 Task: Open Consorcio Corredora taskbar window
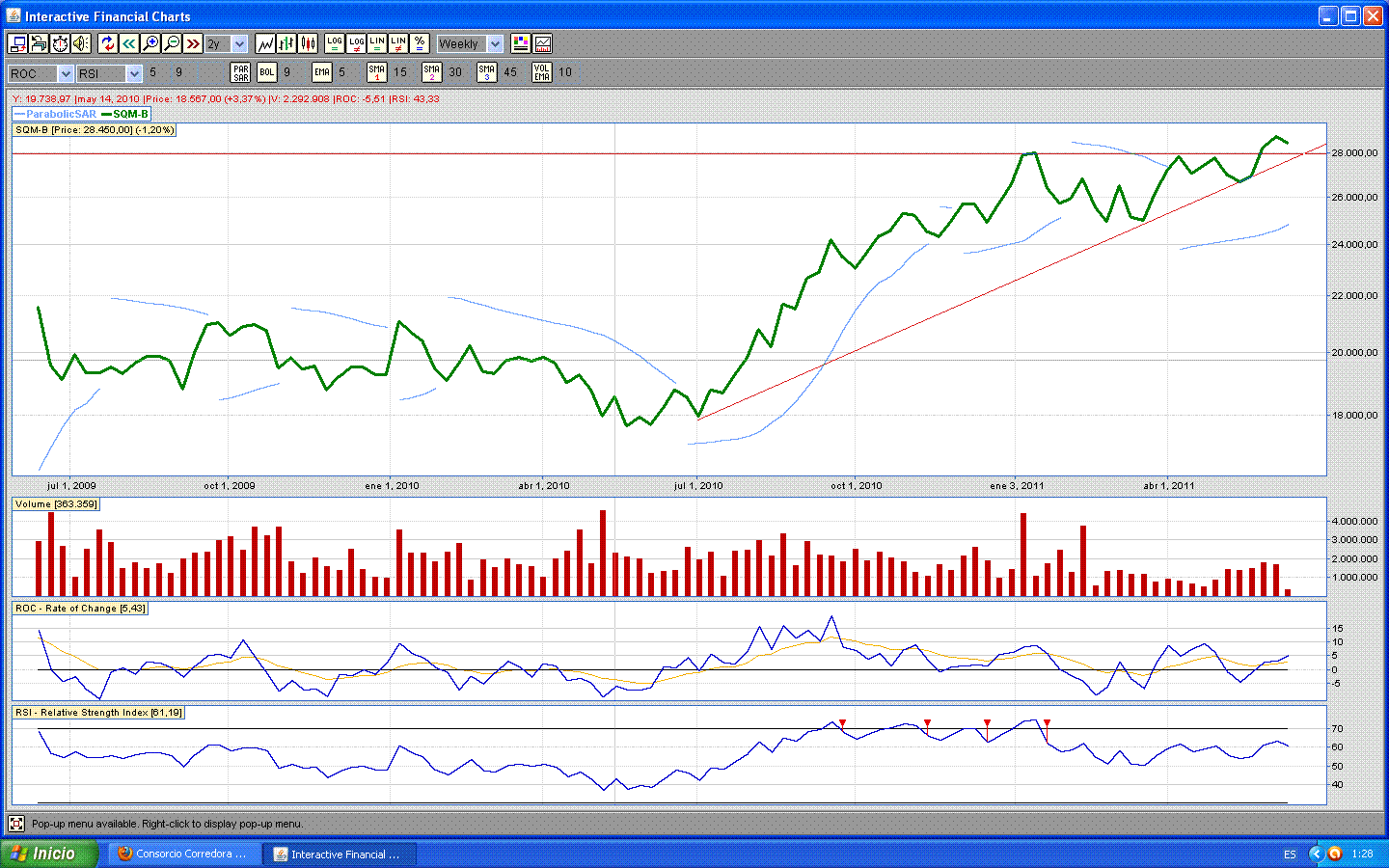coord(183,854)
